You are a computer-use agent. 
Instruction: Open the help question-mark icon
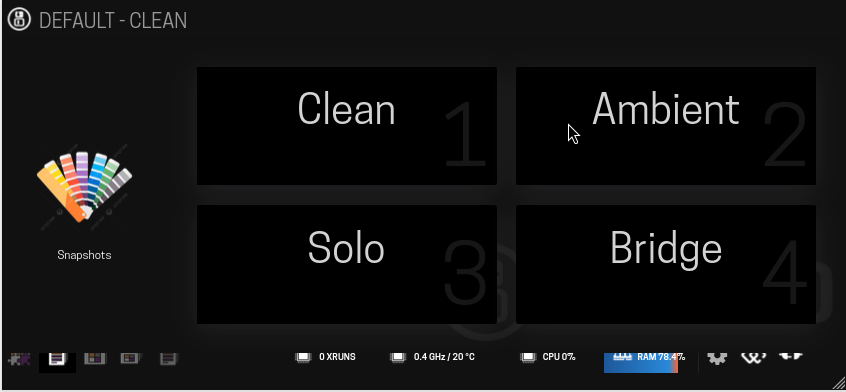click(754, 358)
